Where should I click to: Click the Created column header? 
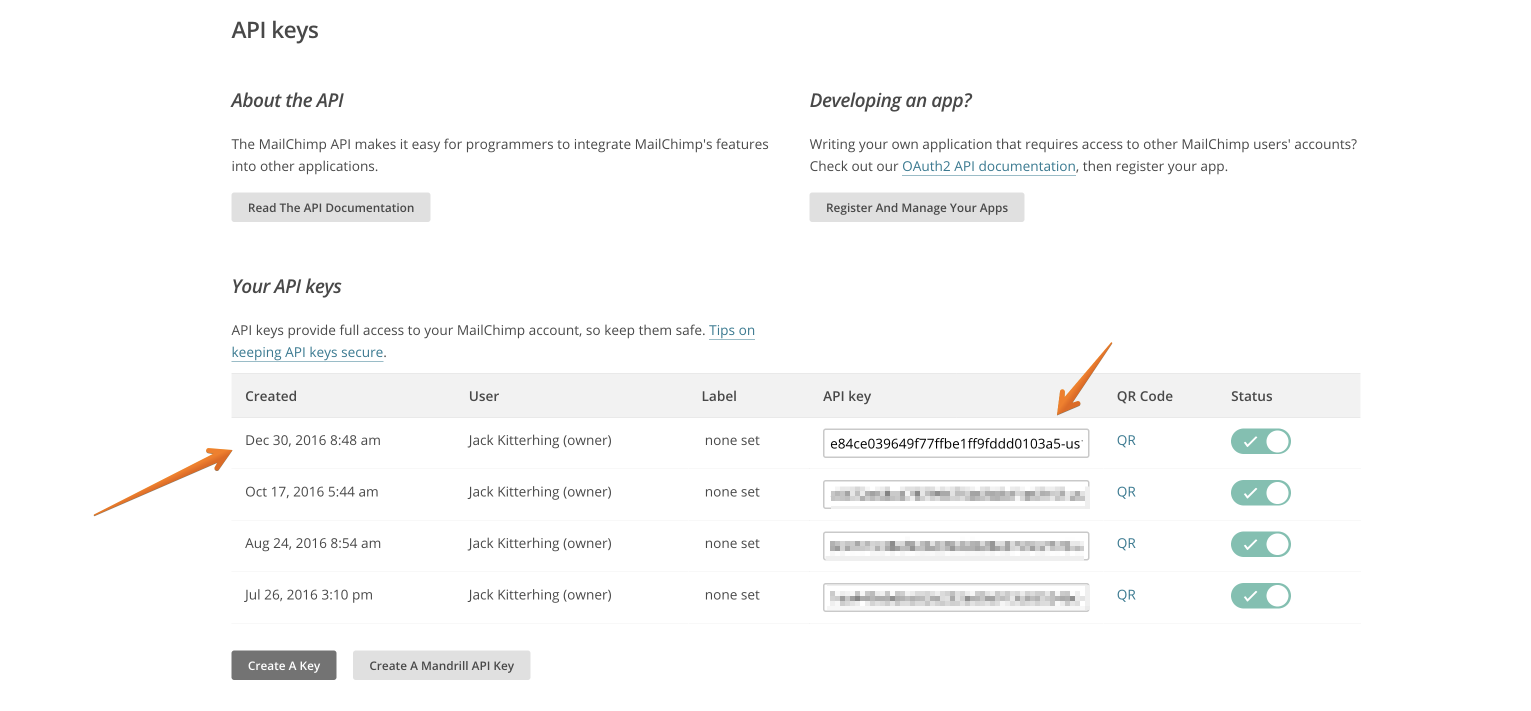tap(271, 396)
